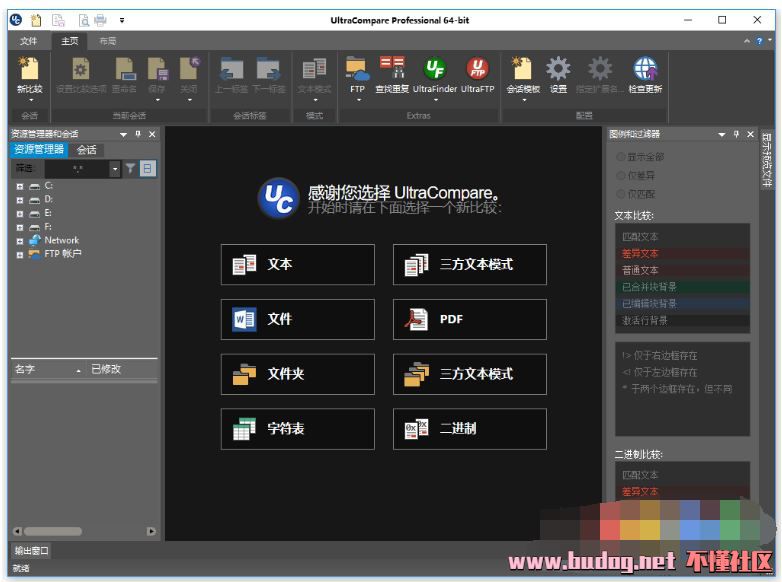Pin the Legend and Filter panel
This screenshot has height=582, width=782.
[736, 134]
